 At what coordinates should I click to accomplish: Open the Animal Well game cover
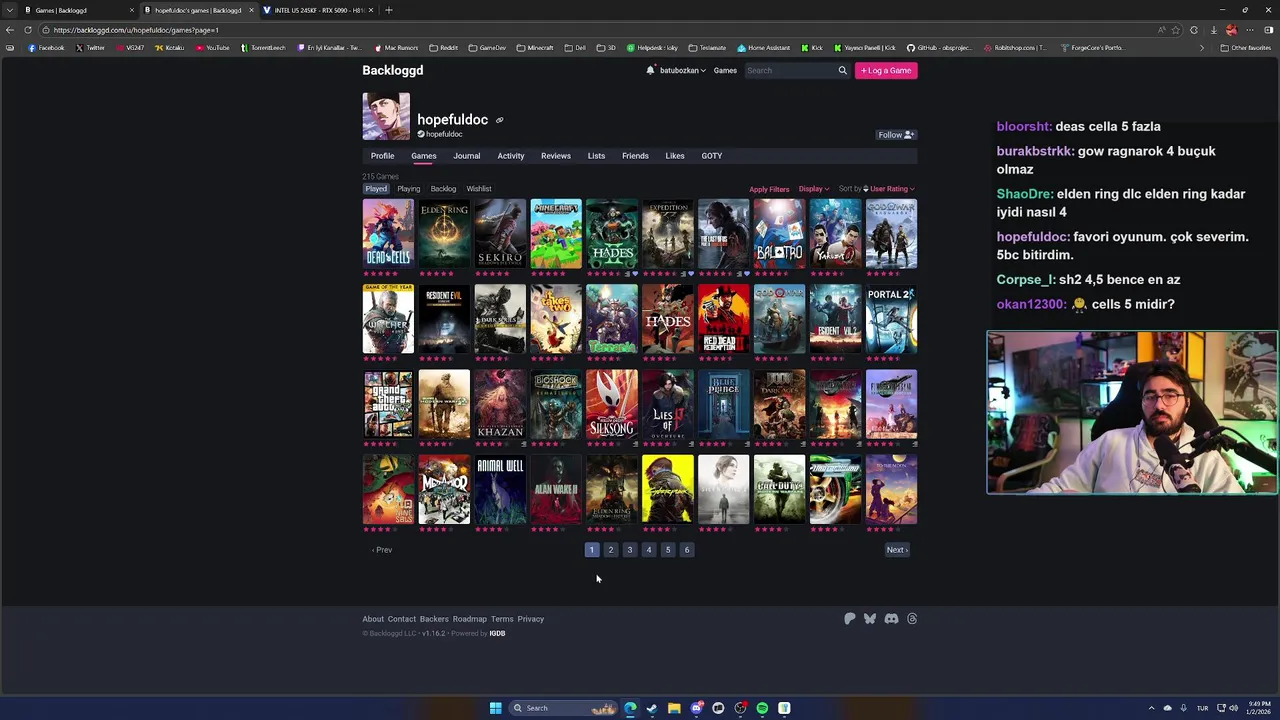[x=499, y=490]
